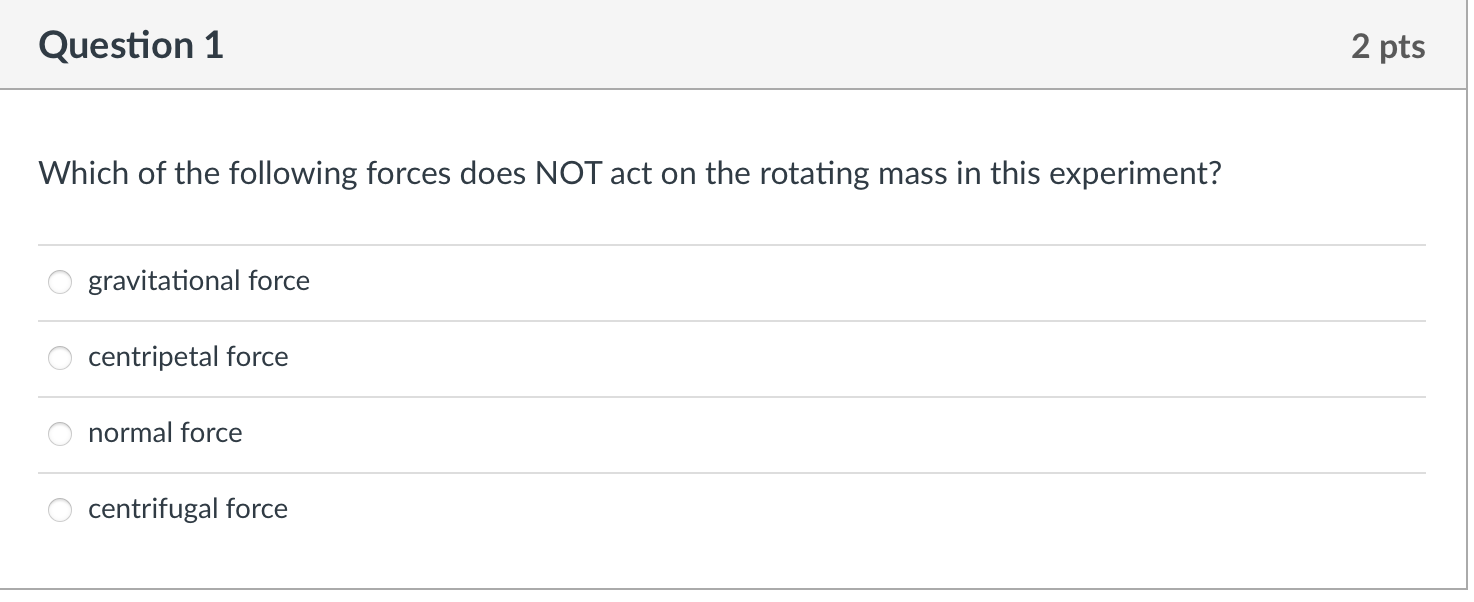Select the normal force radio button
The width and height of the screenshot is (1474, 602).
point(59,434)
